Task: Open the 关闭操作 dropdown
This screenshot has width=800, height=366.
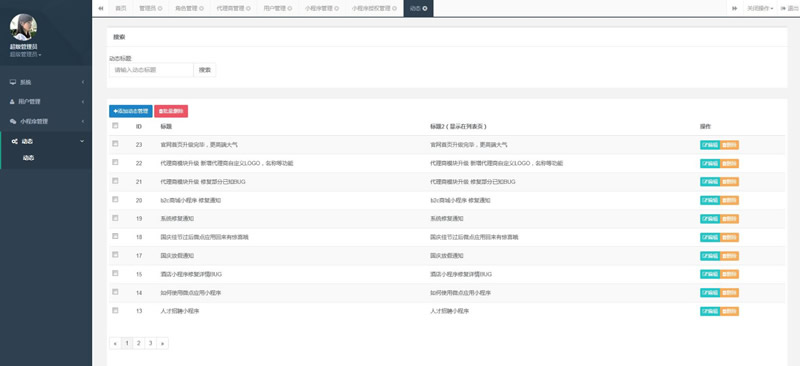Action: coord(760,8)
